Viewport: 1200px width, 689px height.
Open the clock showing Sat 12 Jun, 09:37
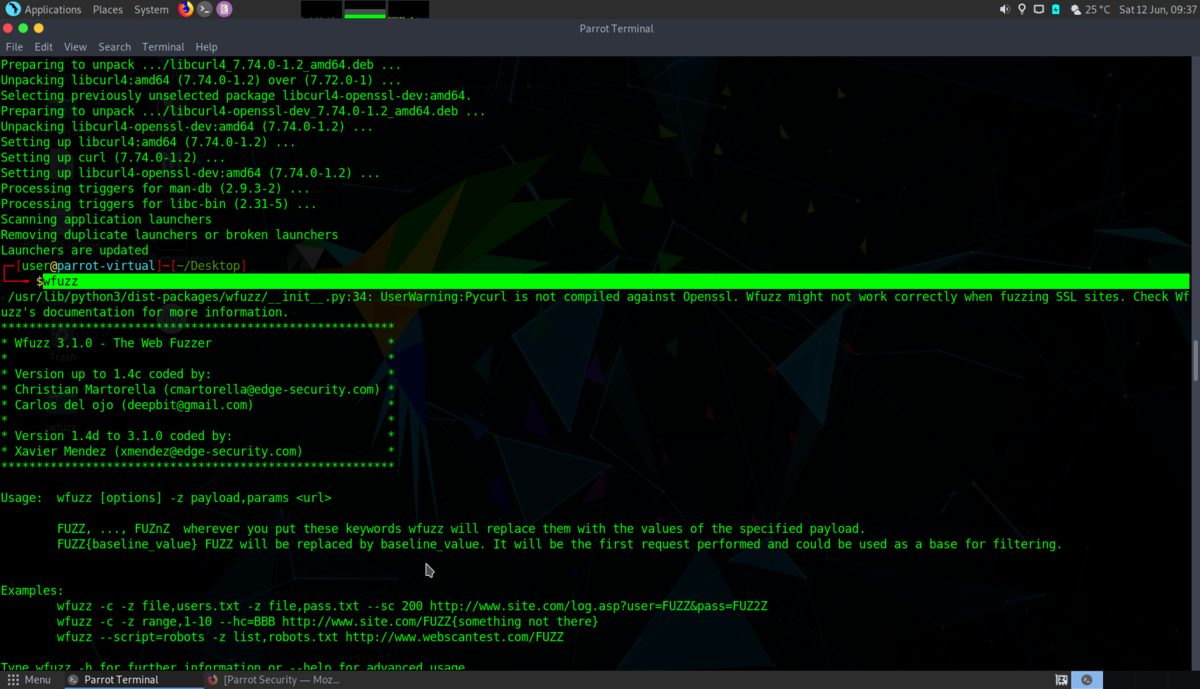click(1158, 9)
